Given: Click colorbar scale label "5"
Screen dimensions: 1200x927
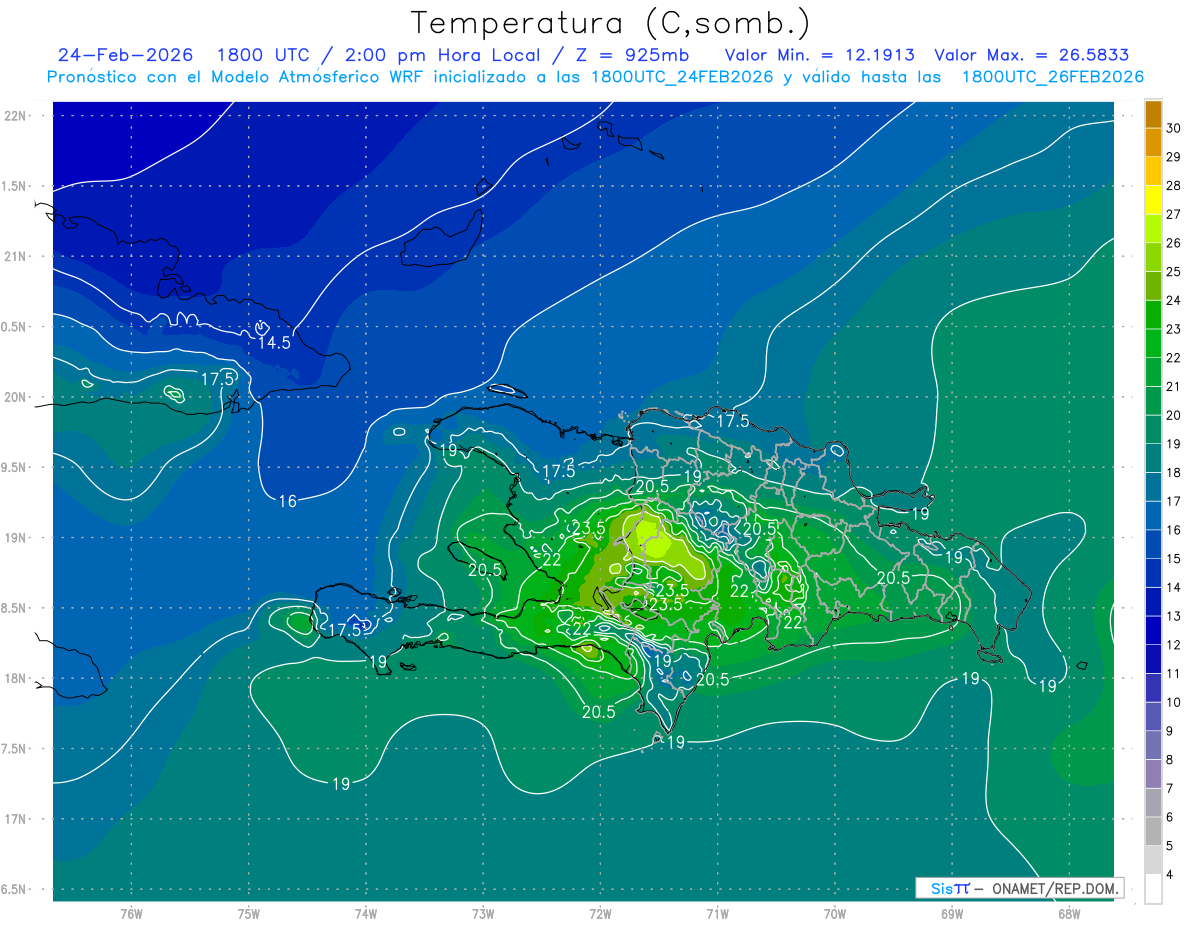Looking at the screenshot, I should [1171, 846].
